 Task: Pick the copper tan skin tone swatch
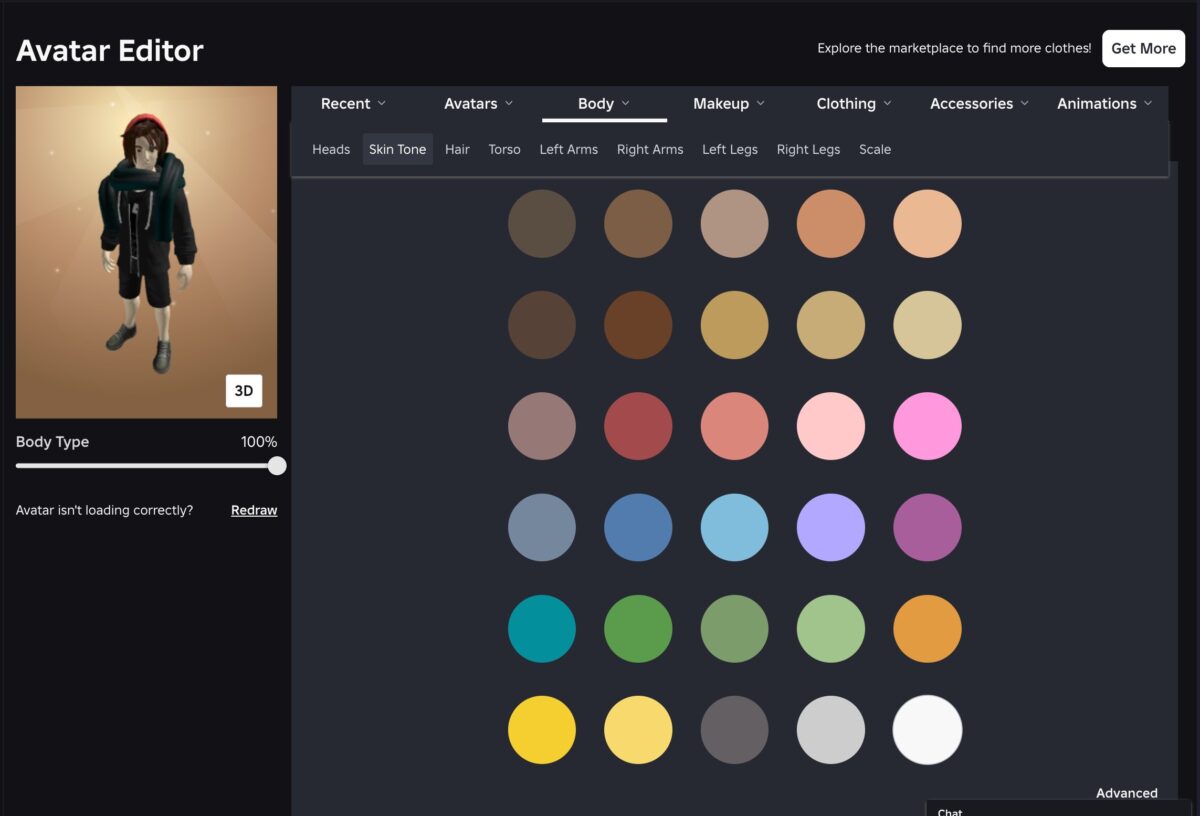[831, 224]
